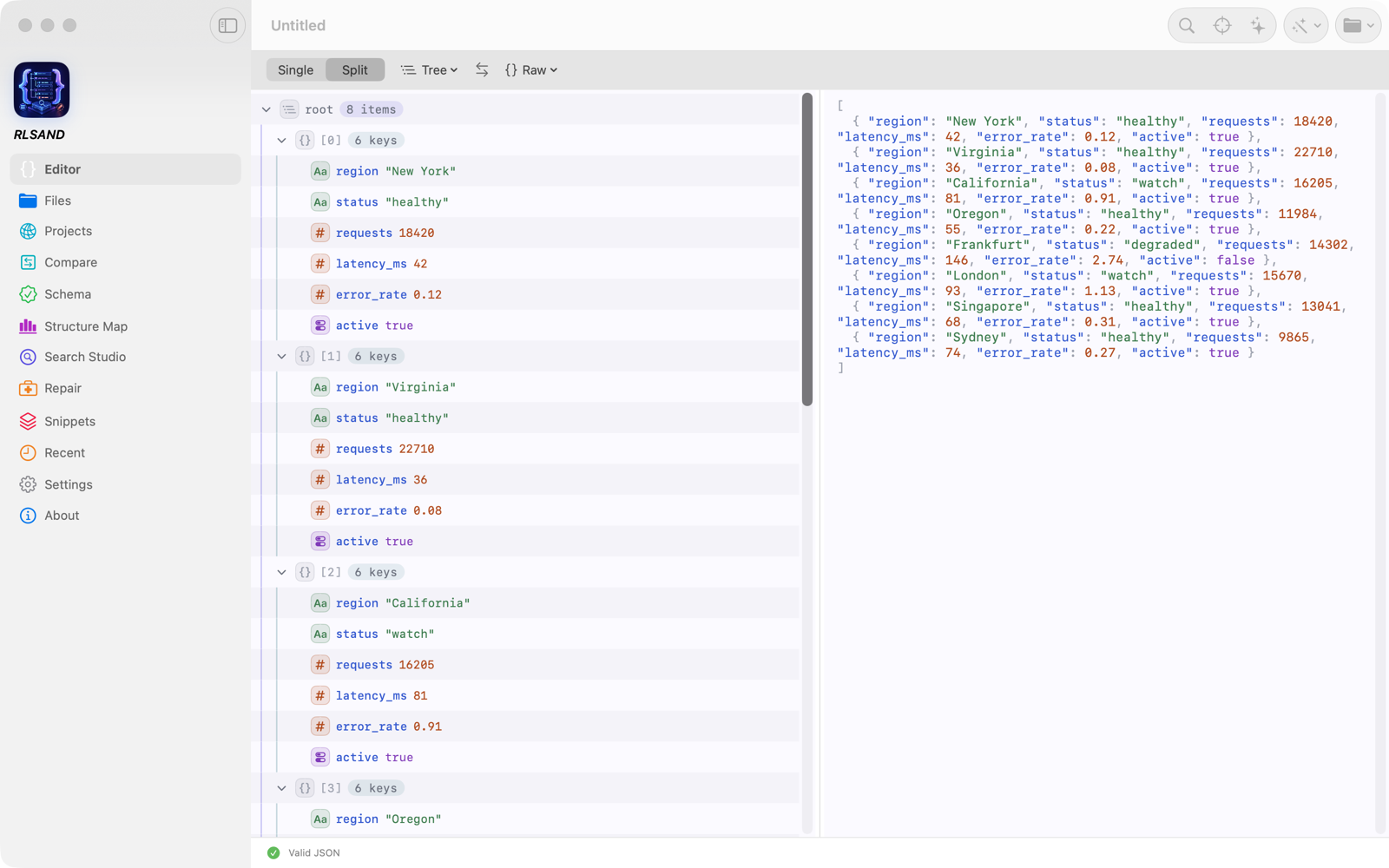Click the search magnifier icon

click(1186, 26)
